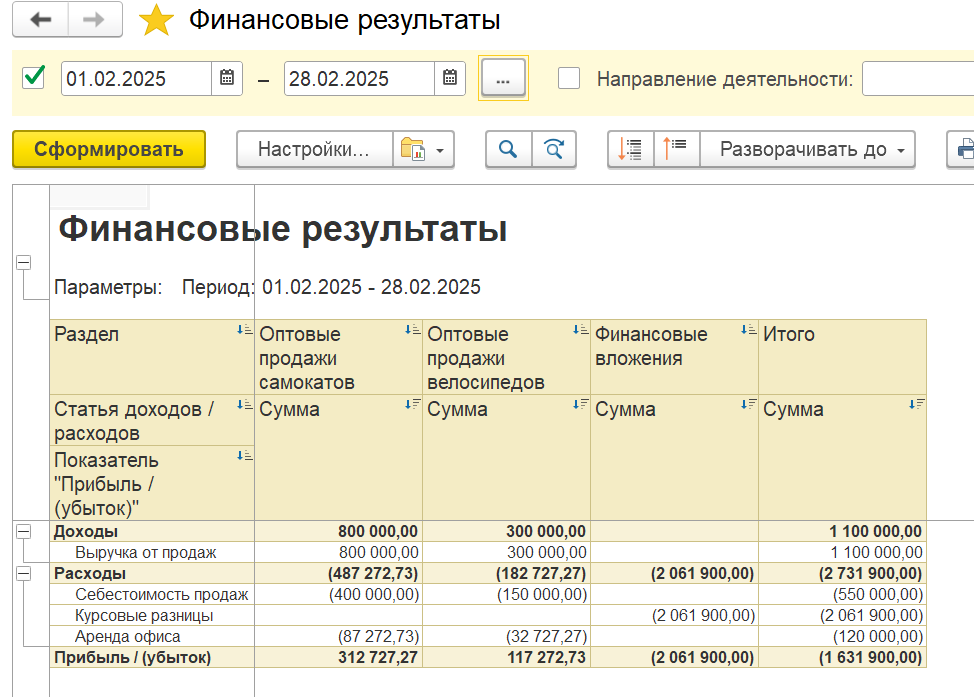
Task: Collapse the report parameters group
Action: point(24,263)
